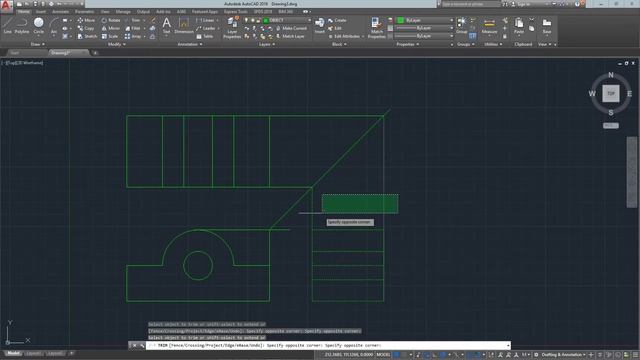Image resolution: width=640 pixels, height=360 pixels.
Task: Expand the Properties panel
Action: pos(407,44)
